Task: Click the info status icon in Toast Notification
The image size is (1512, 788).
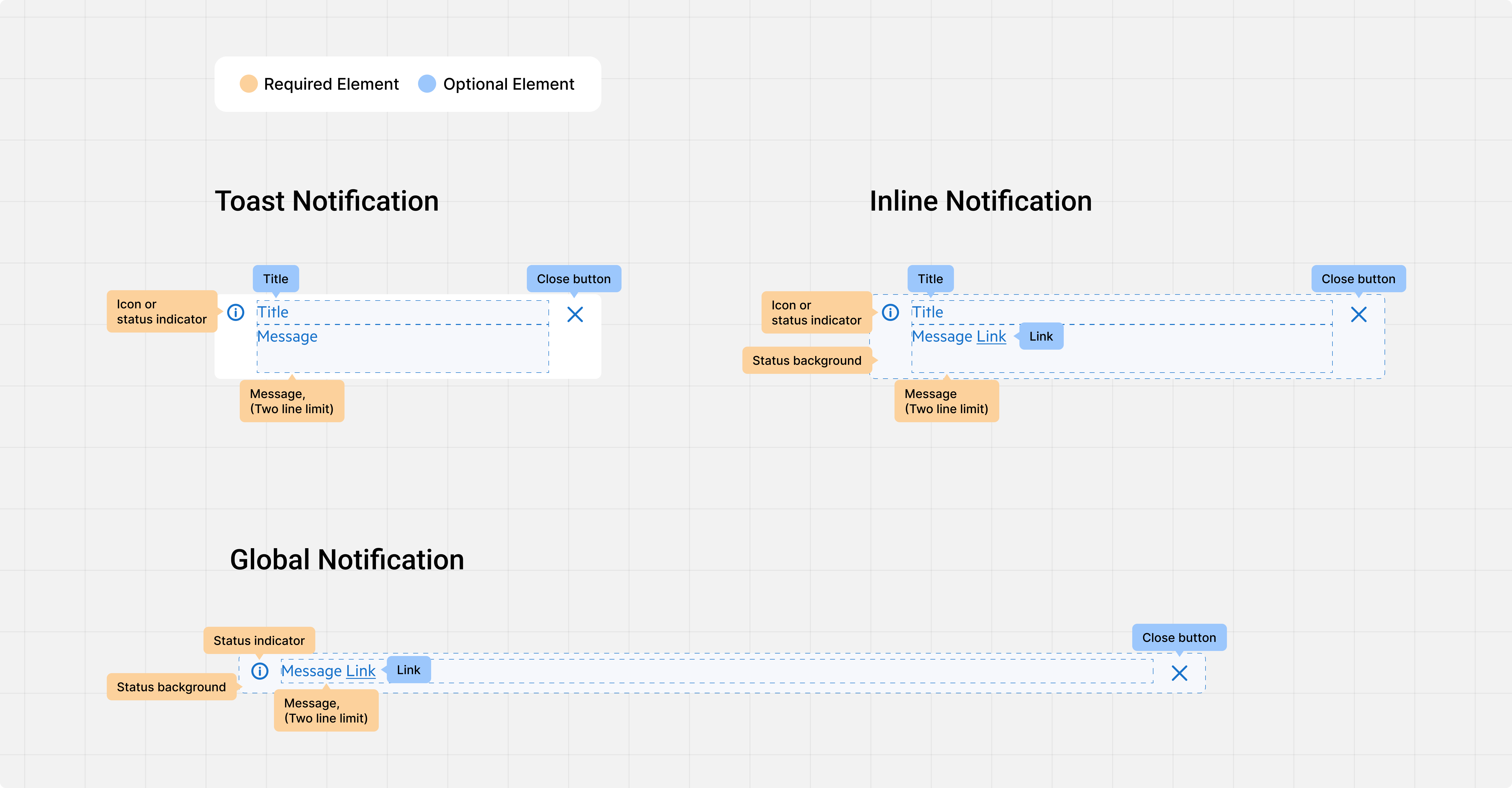Action: 235,312
